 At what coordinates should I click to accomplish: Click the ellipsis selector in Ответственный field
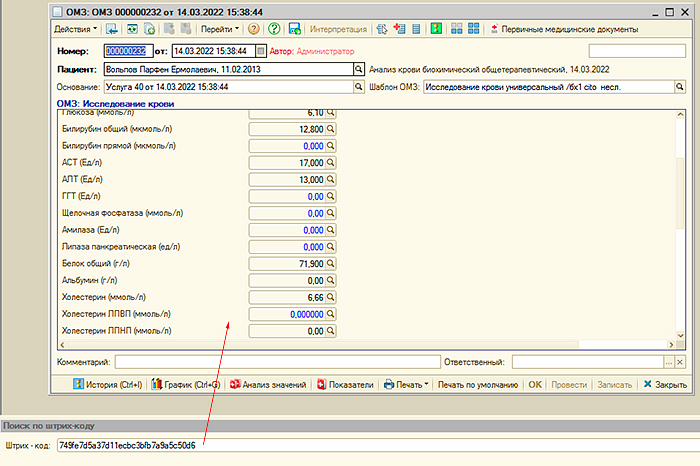pos(668,362)
